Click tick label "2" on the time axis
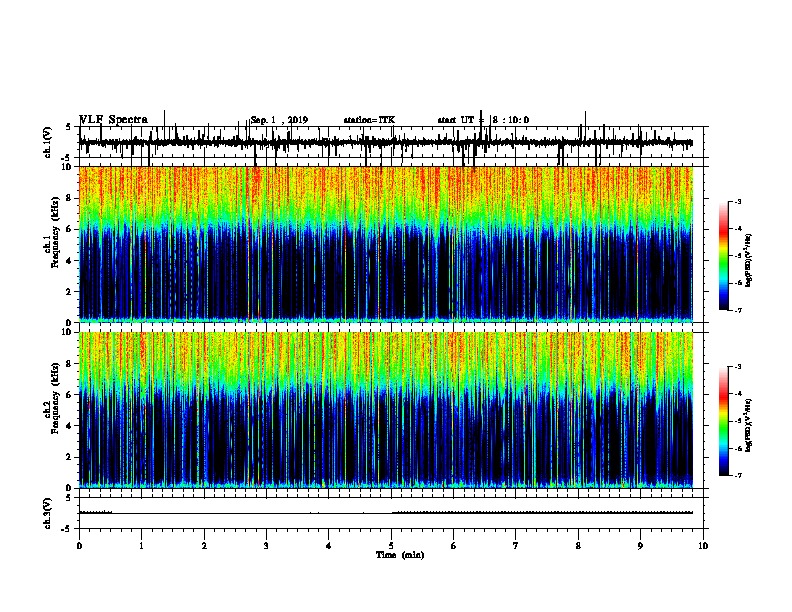The image size is (792, 612). [x=204, y=546]
